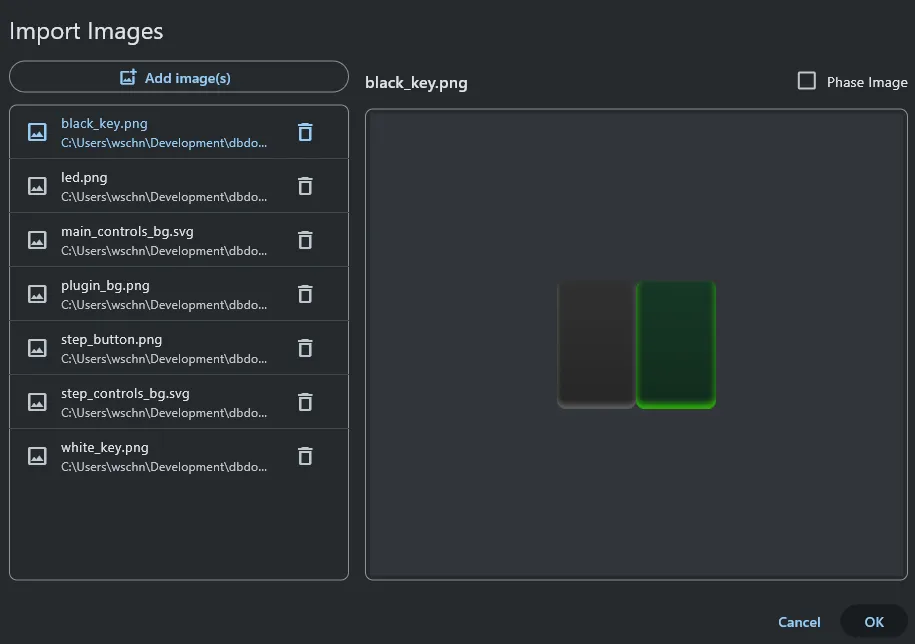This screenshot has width=915, height=644.
Task: Select the plugin_bg.png file name
Action: 105,286
